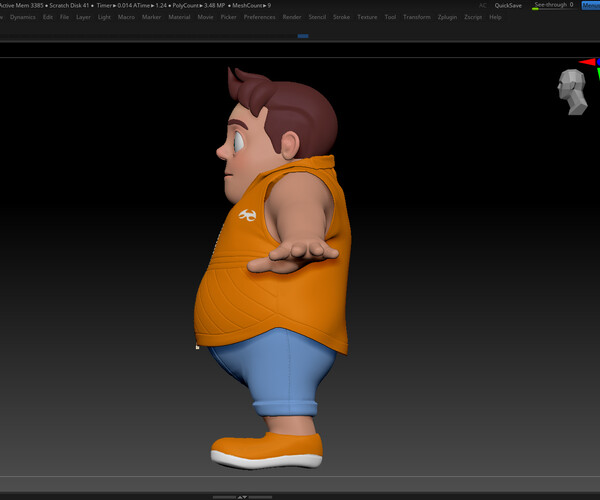Open the Zplugin menu
The height and width of the screenshot is (500, 600).
[447, 17]
